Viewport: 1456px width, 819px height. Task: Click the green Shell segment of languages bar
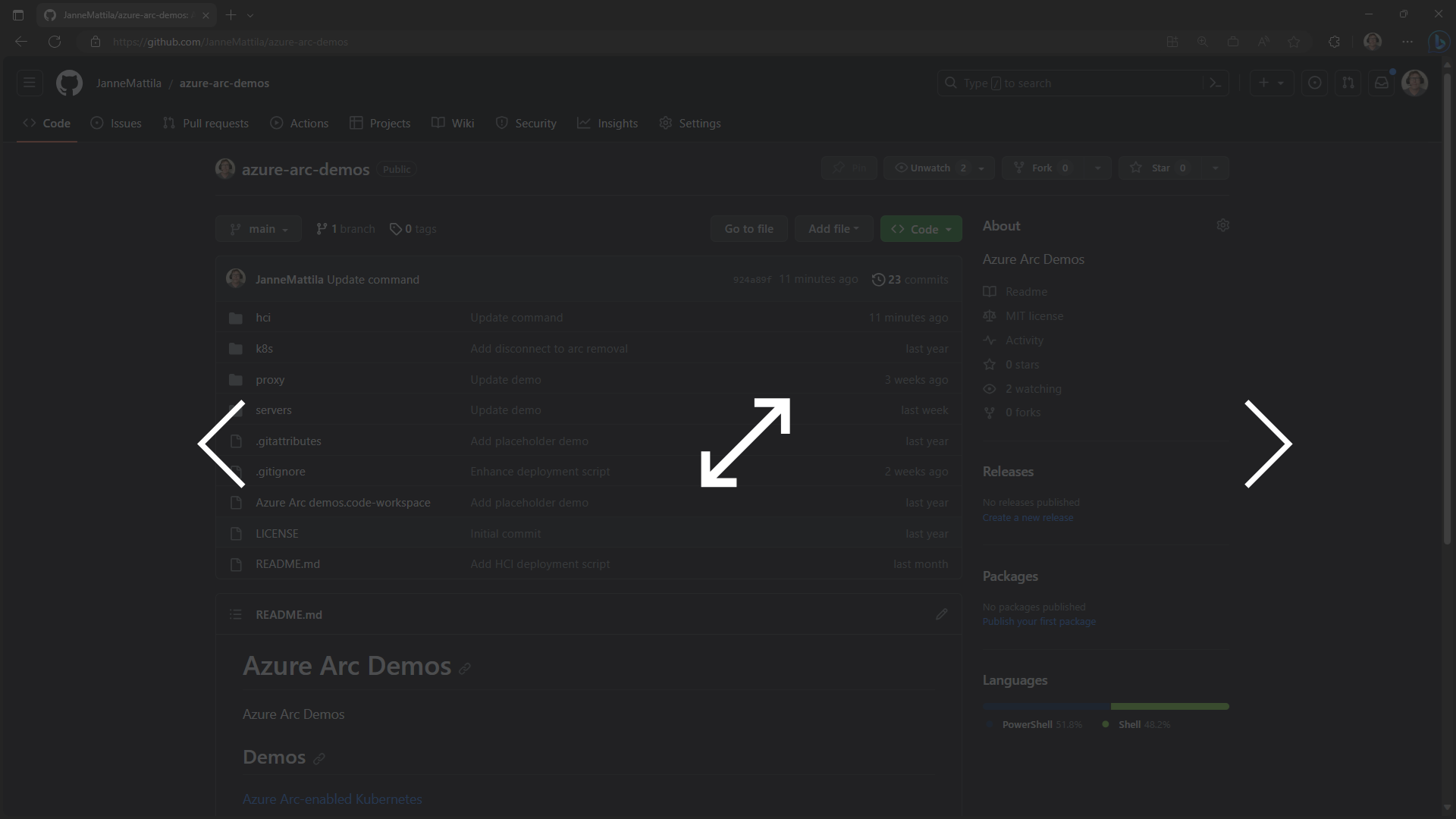(x=1170, y=706)
